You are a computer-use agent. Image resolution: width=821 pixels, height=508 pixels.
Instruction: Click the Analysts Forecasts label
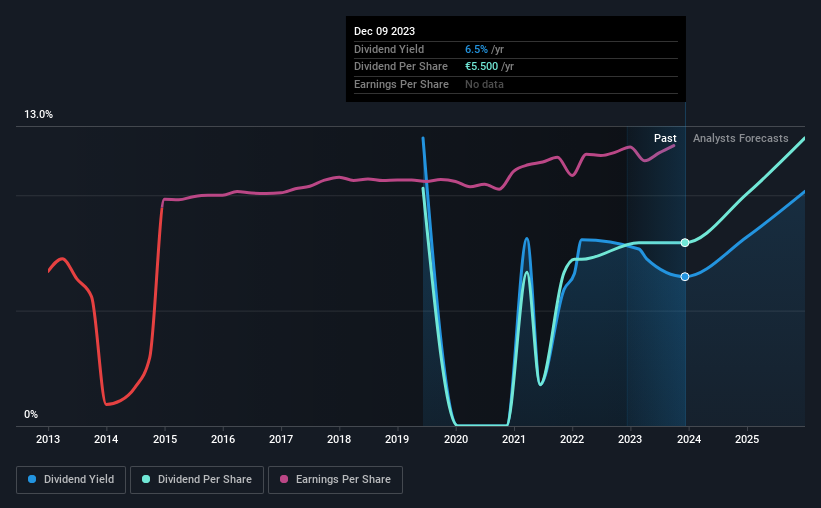tap(740, 138)
